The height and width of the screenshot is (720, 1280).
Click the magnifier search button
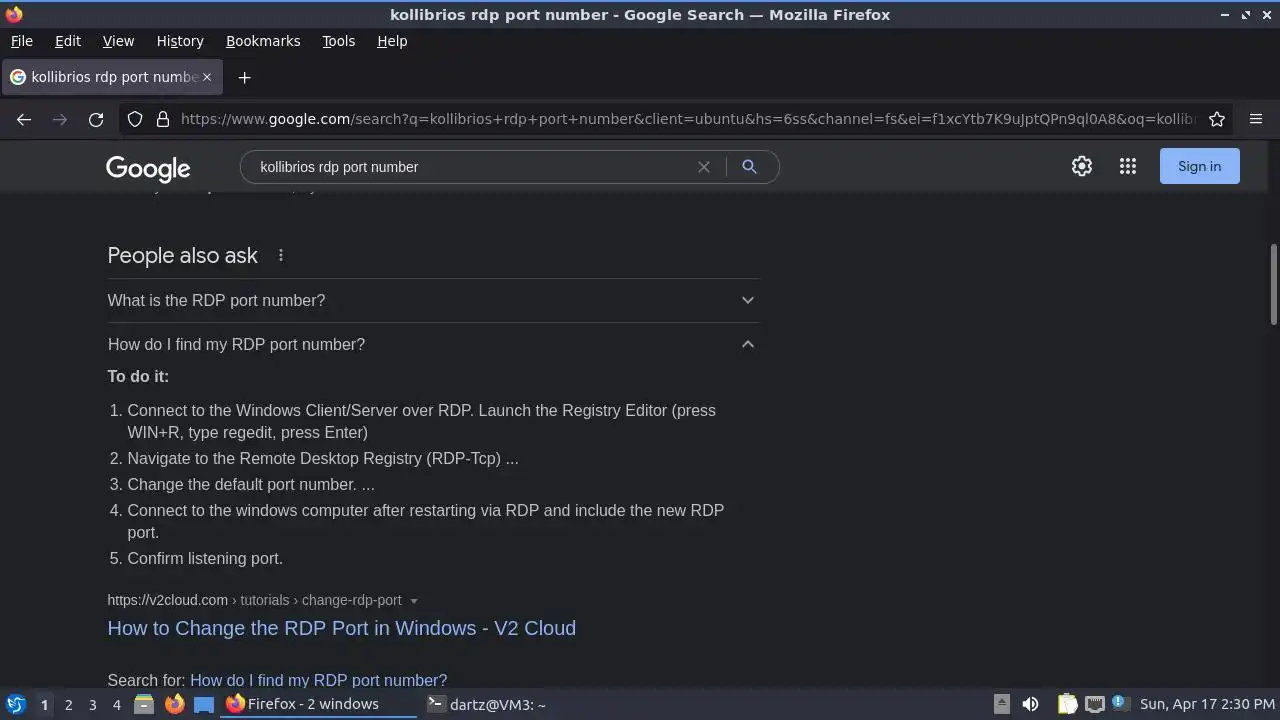click(x=749, y=167)
